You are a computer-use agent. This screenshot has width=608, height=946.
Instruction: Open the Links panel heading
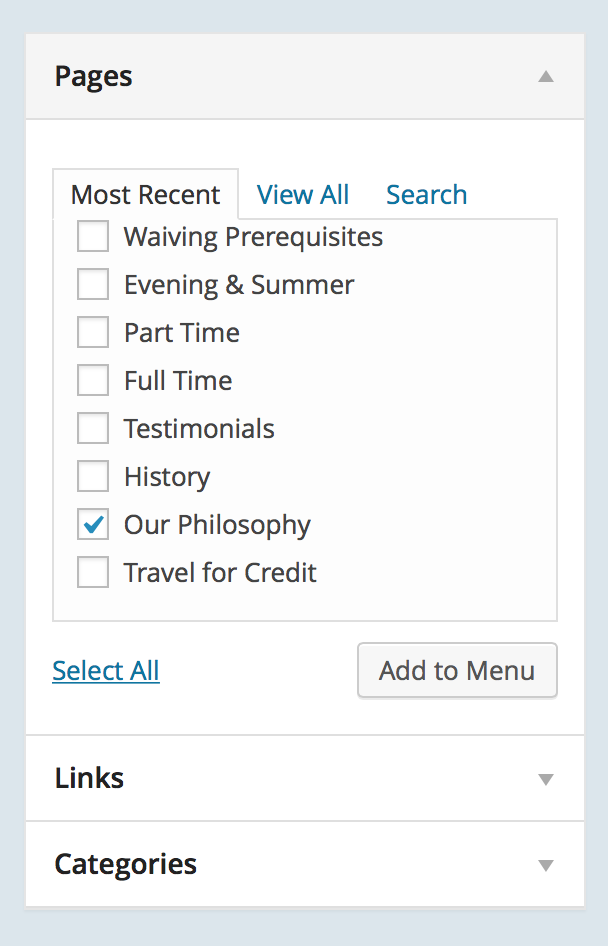(90, 778)
